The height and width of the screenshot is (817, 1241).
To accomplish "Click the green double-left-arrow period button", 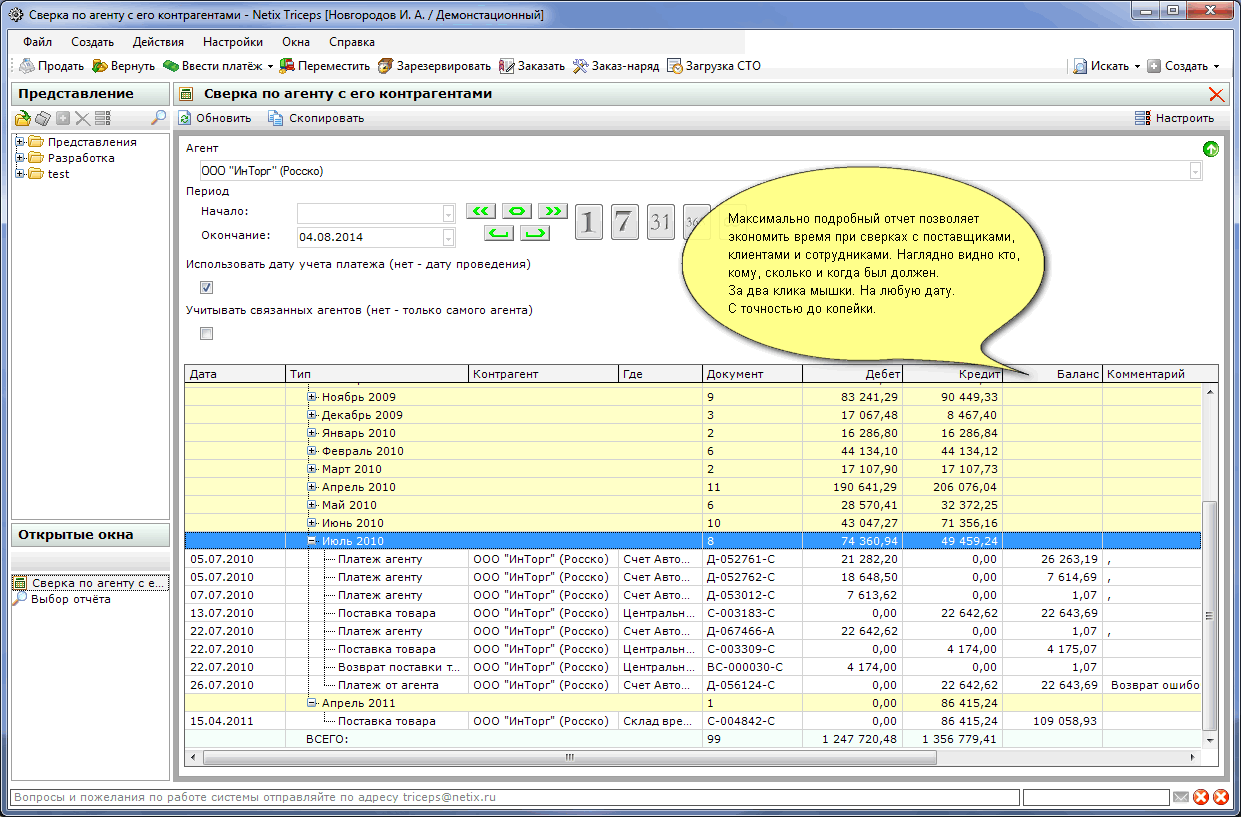I will coord(481,211).
